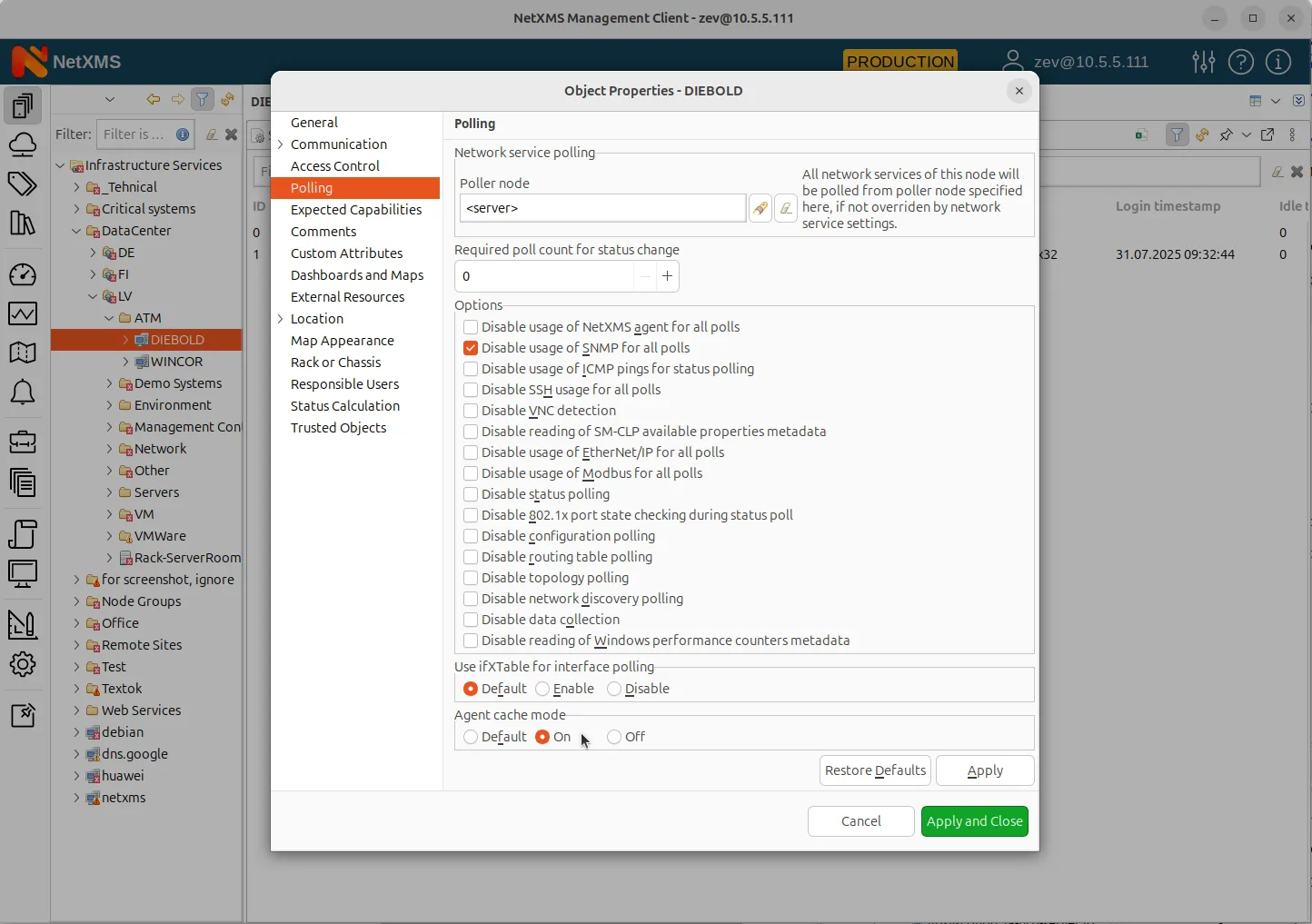The image size is (1312, 924).
Task: Click the poller node selection icon
Action: pos(760,208)
